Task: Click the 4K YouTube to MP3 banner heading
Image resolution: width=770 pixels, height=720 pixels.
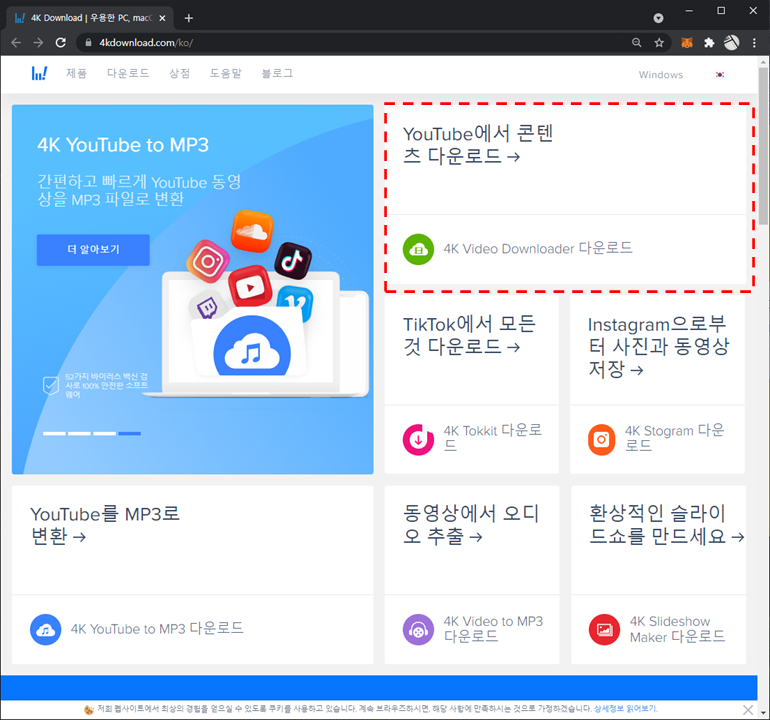Action: click(123, 145)
